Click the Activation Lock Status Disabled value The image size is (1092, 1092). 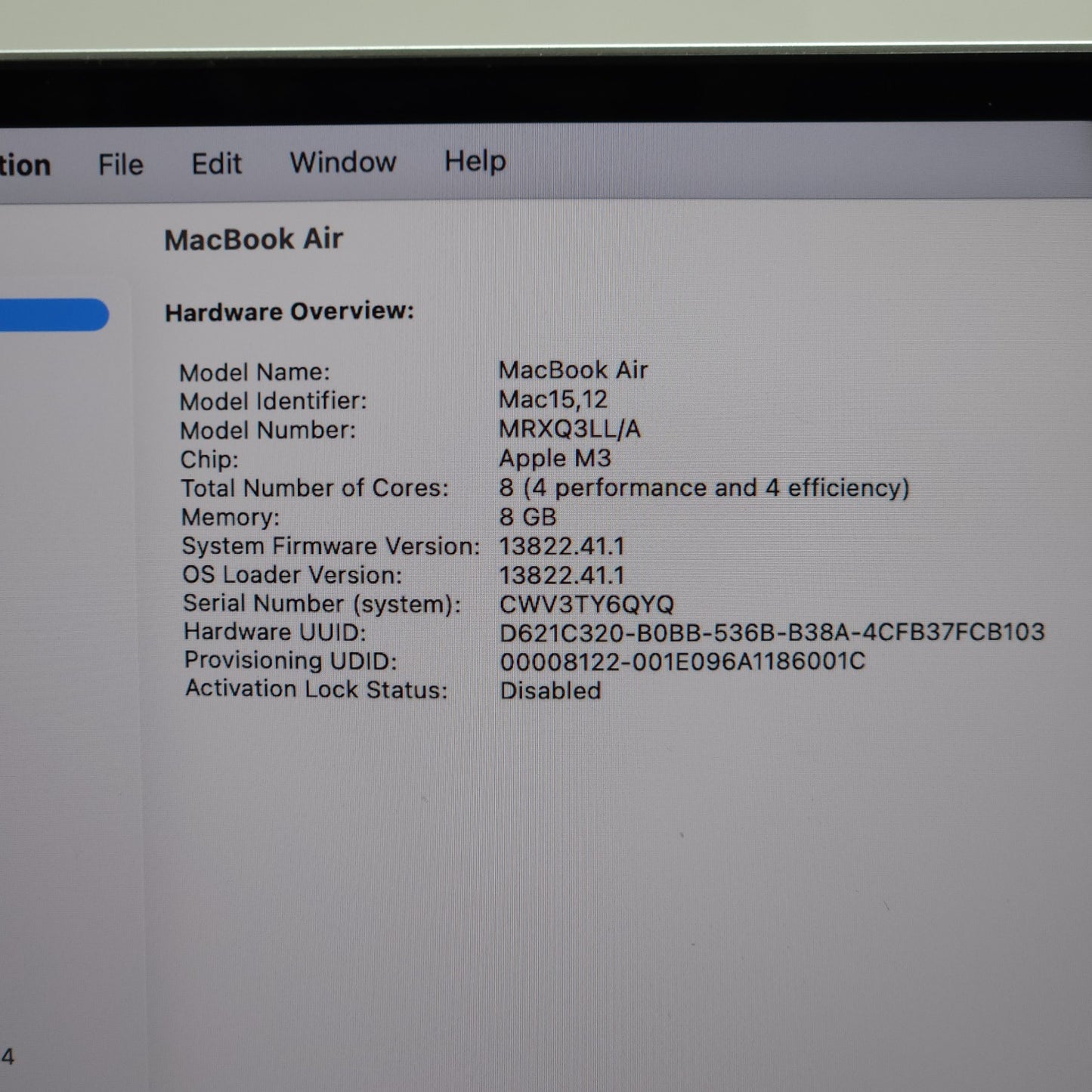(x=550, y=691)
